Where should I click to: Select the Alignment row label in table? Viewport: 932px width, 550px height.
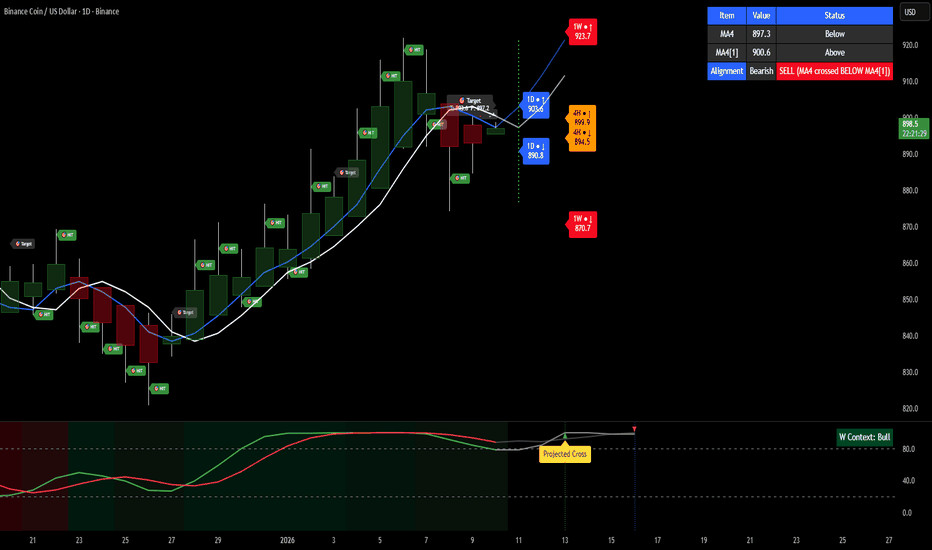pyautogui.click(x=727, y=71)
